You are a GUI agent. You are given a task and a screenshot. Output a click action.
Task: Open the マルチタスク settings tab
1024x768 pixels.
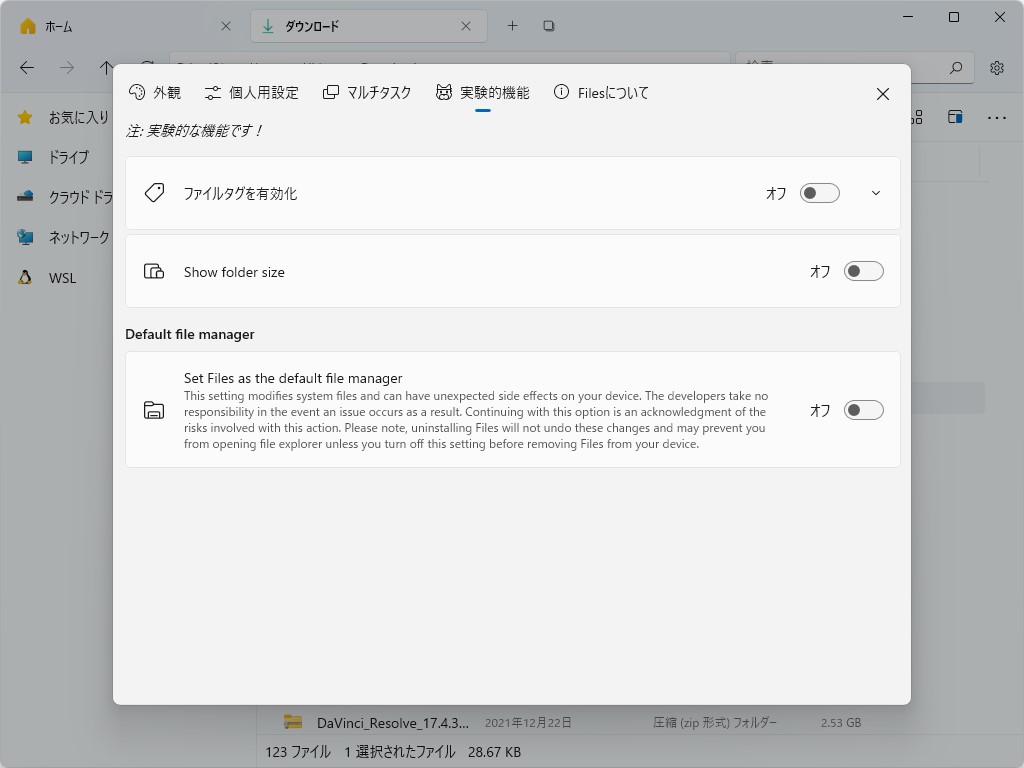tap(369, 92)
